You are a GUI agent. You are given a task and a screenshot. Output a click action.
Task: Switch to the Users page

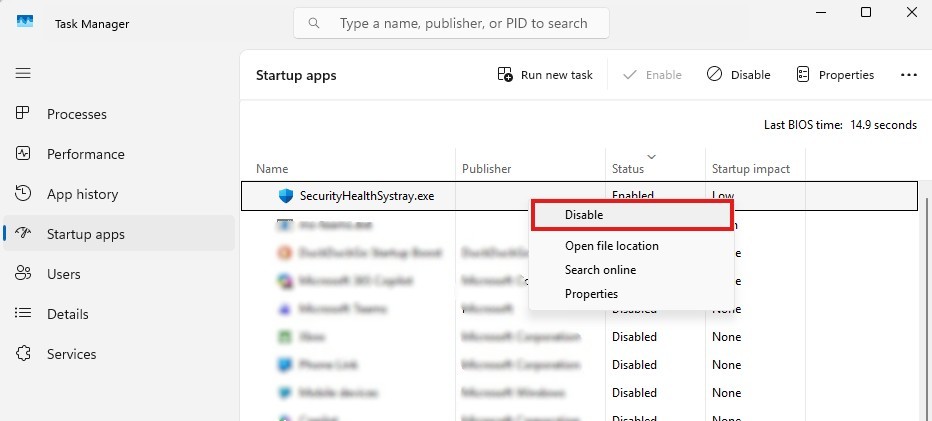pyautogui.click(x=119, y=274)
